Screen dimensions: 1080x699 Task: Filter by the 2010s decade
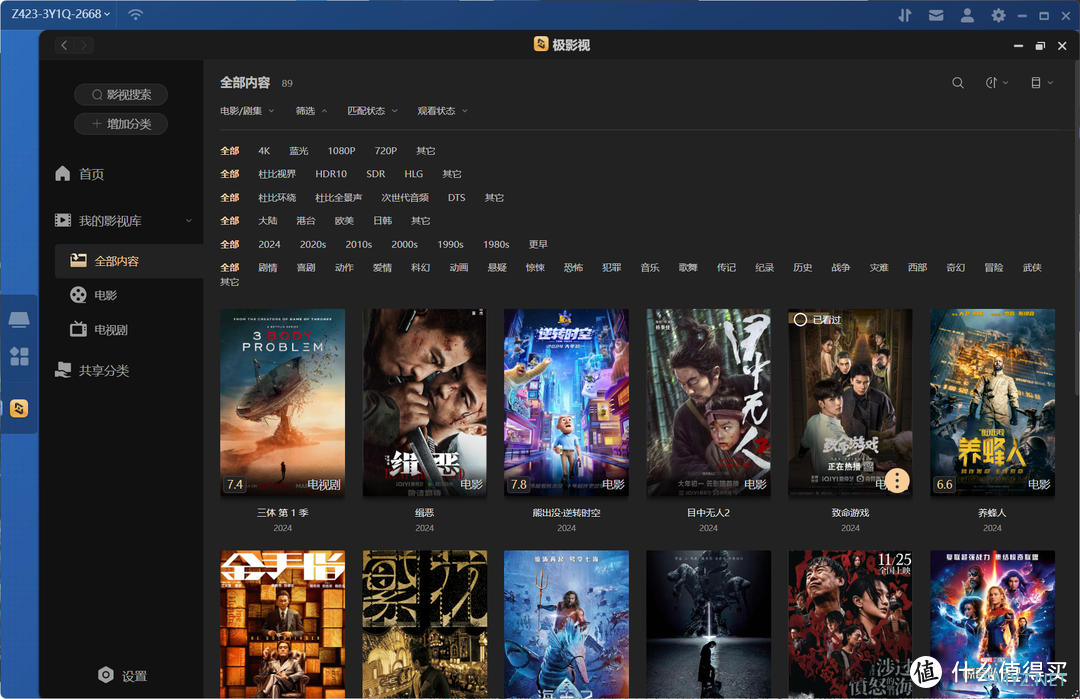tap(359, 244)
